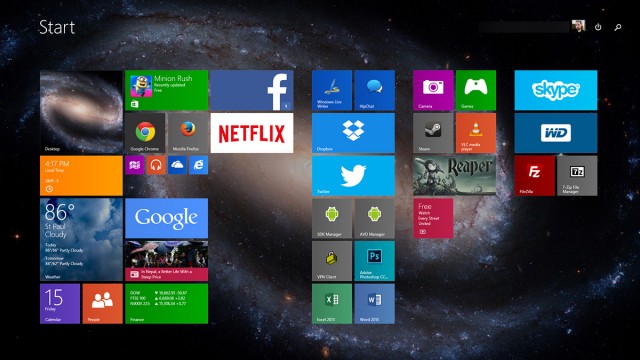The height and width of the screenshot is (360, 640).
Task: Open the Nepal news story tile
Action: (x=167, y=261)
